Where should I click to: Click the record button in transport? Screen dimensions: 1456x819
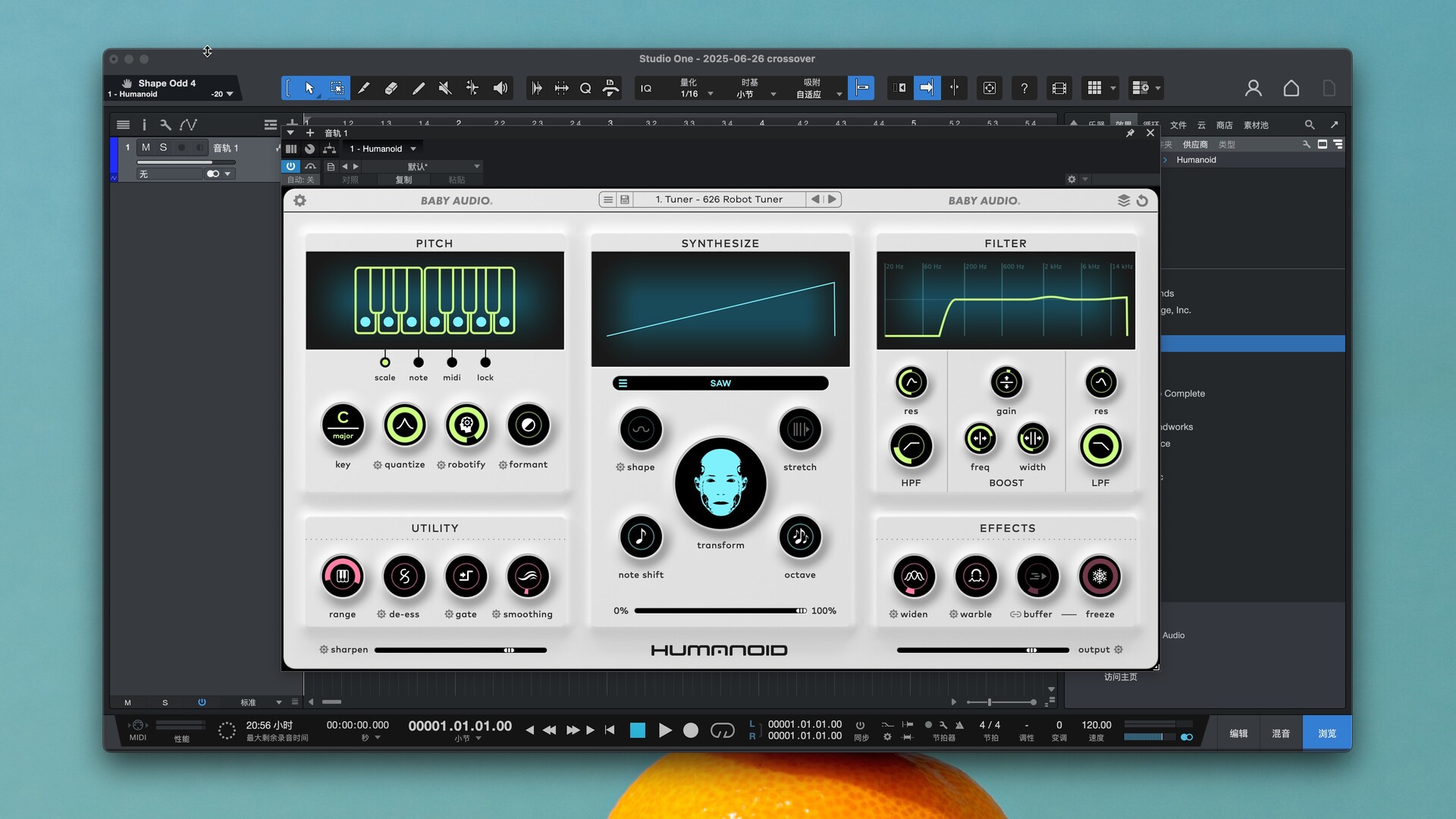[690, 730]
